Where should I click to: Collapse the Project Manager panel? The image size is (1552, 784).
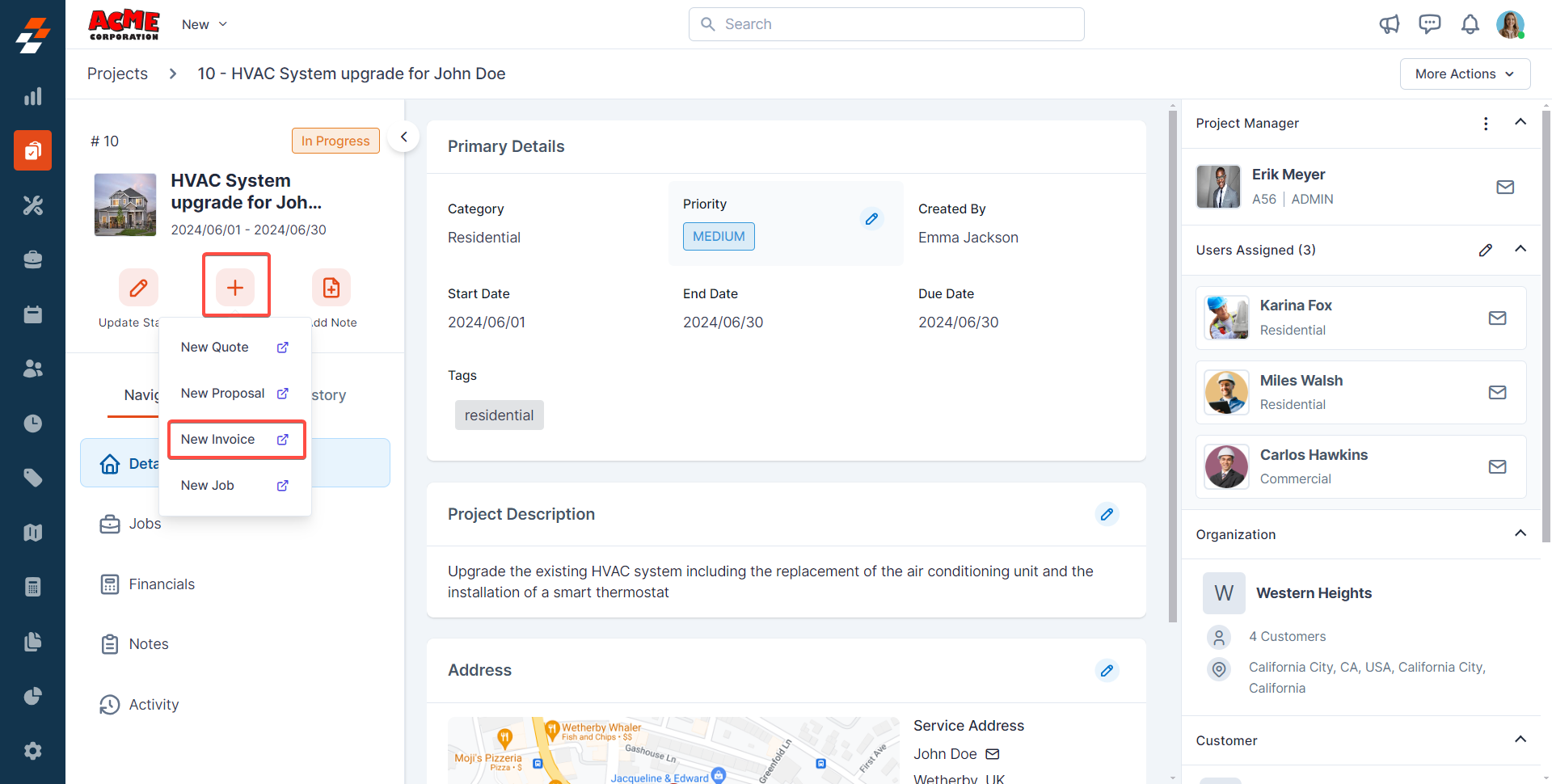1520,122
